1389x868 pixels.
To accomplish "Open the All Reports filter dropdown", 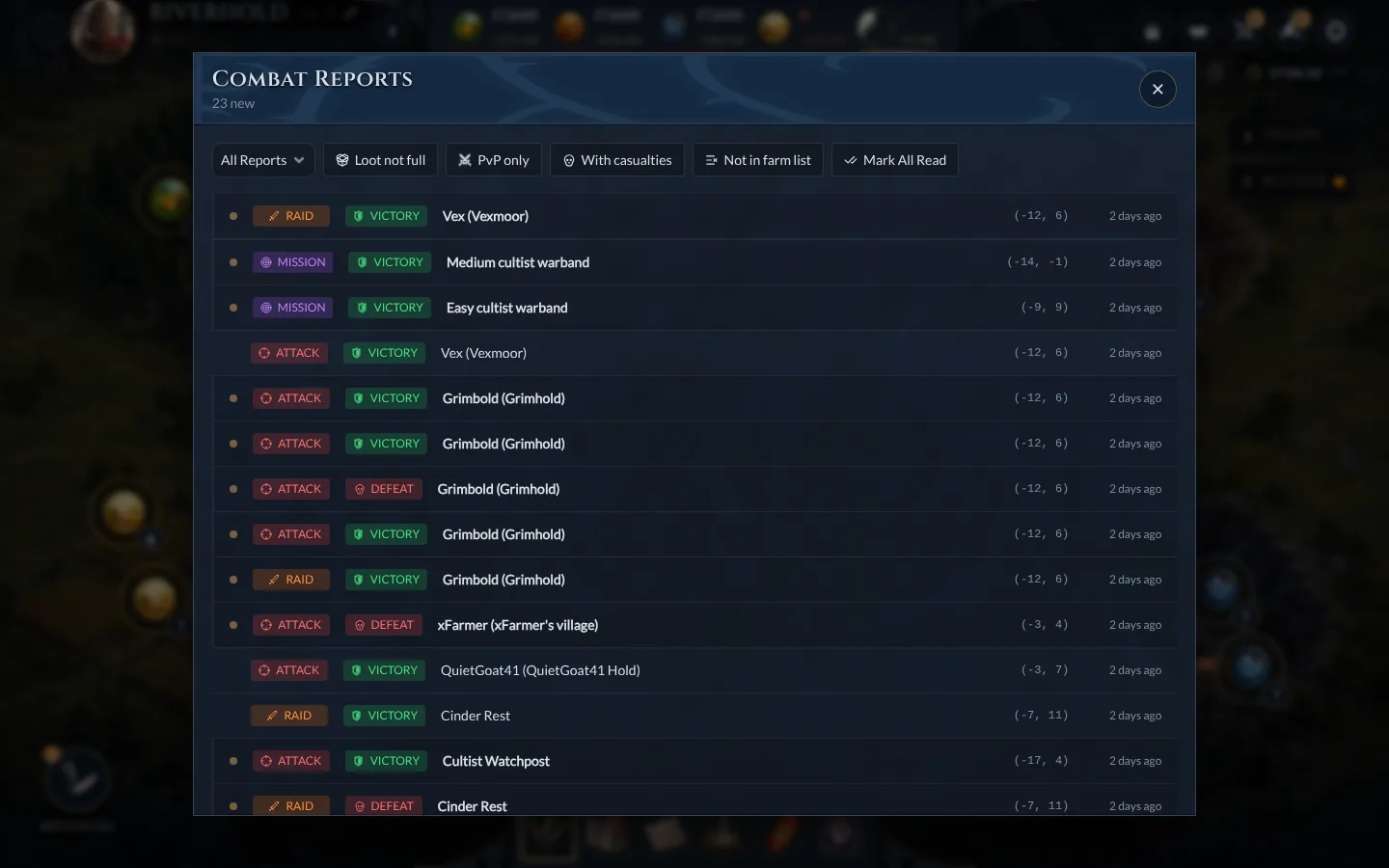I will click(x=262, y=160).
